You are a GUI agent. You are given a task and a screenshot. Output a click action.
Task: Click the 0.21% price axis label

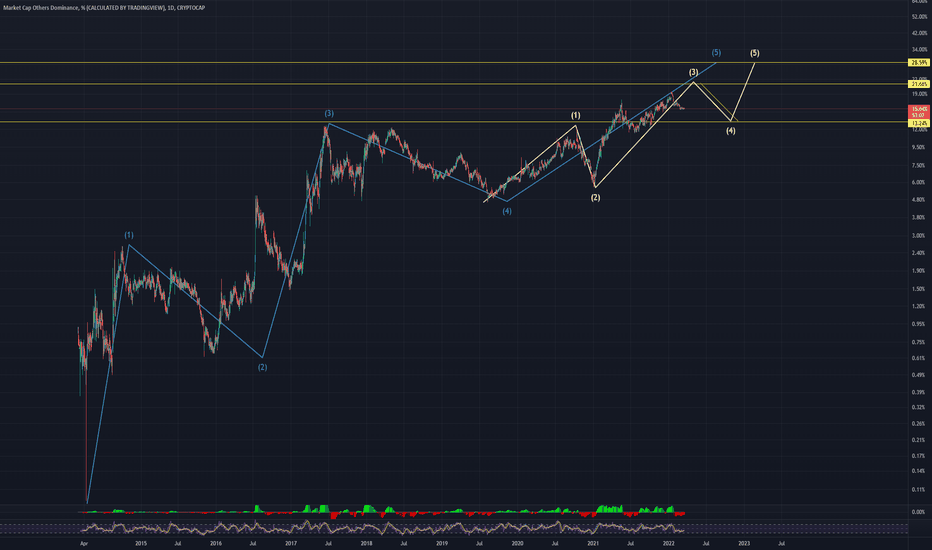[919, 441]
